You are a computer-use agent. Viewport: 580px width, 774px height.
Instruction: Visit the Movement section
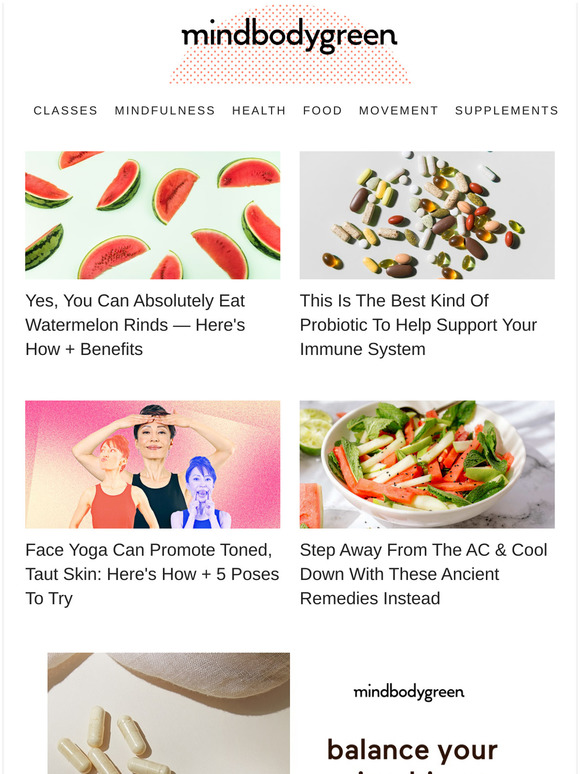pyautogui.click(x=398, y=111)
